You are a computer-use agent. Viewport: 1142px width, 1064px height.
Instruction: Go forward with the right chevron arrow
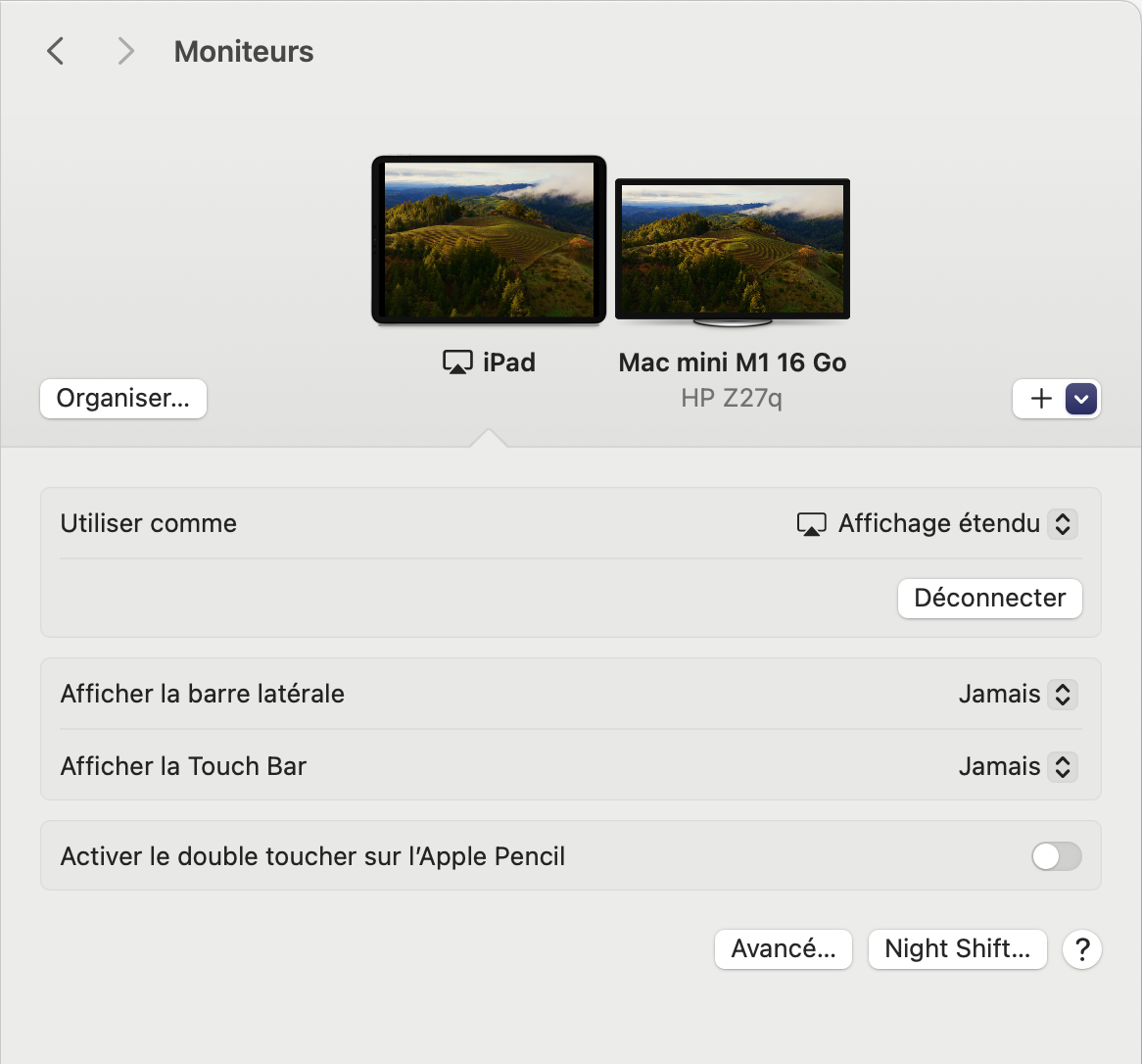coord(126,51)
